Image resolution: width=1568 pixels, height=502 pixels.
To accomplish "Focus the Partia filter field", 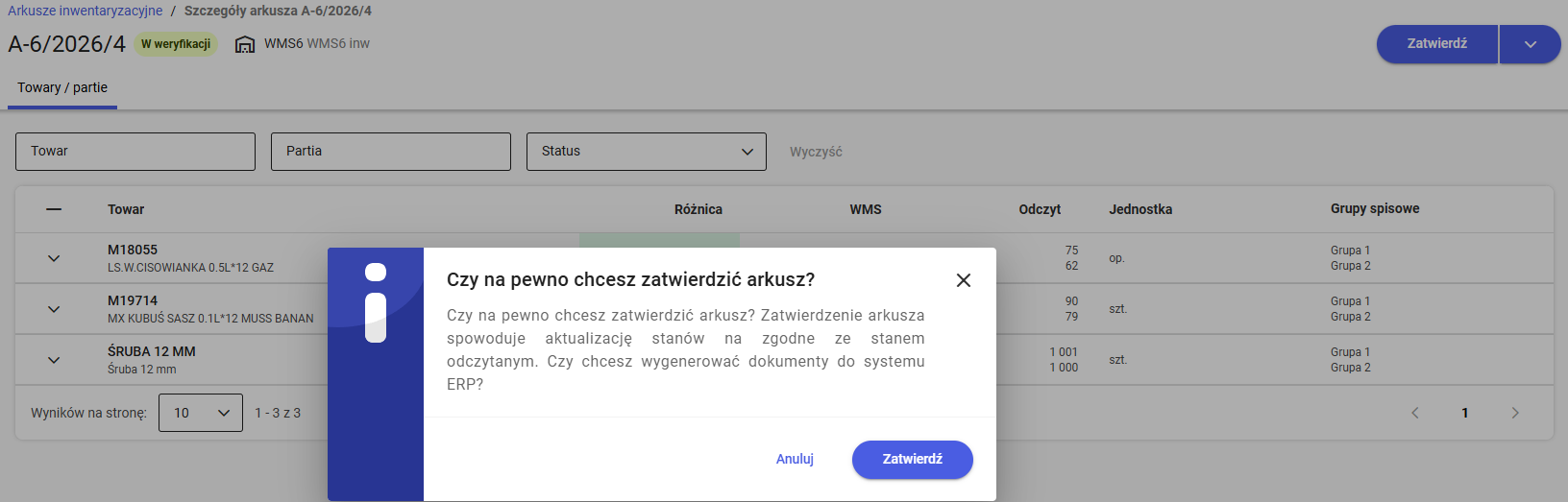I will click(391, 152).
